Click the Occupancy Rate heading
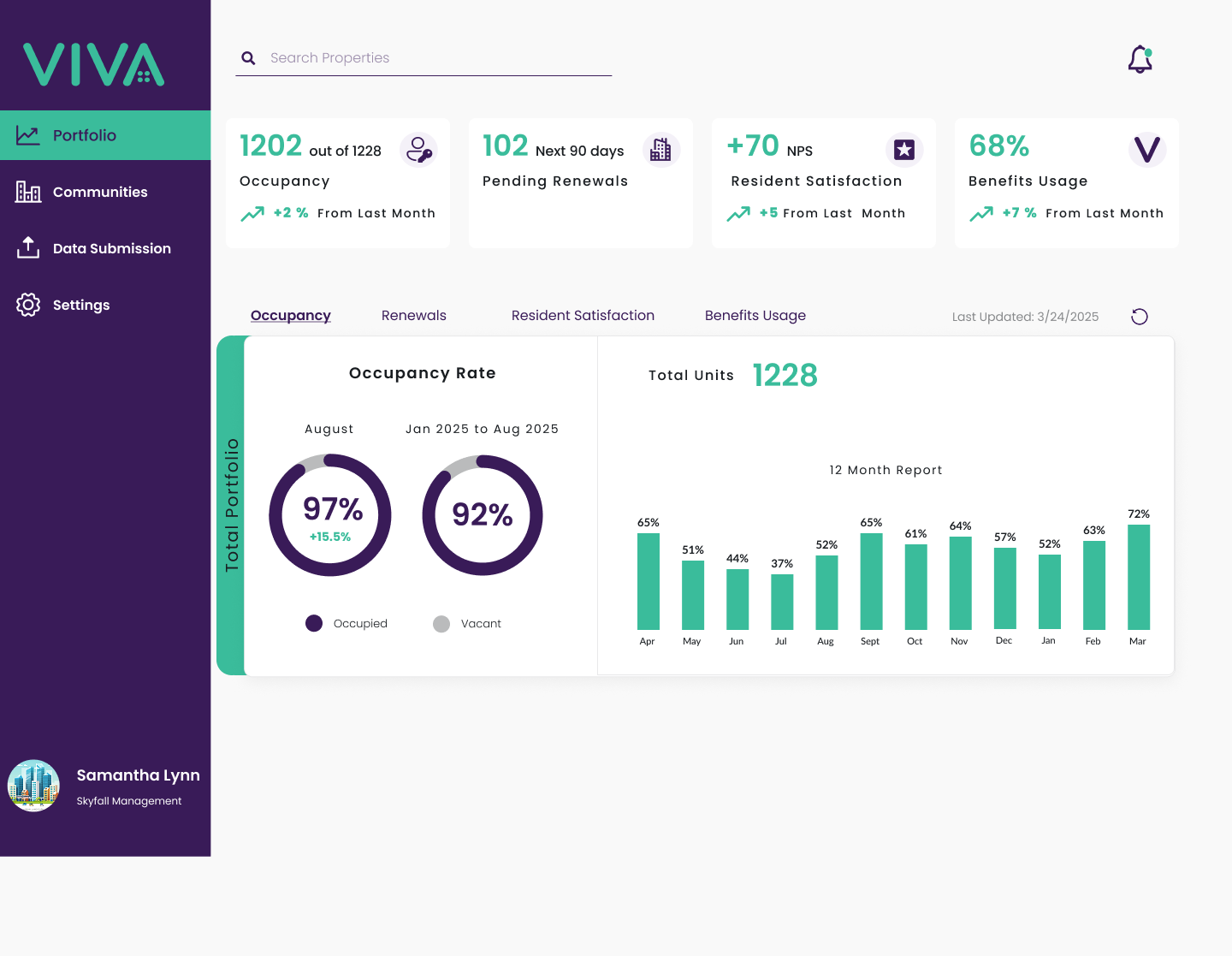This screenshot has width=1232, height=956. tap(423, 373)
